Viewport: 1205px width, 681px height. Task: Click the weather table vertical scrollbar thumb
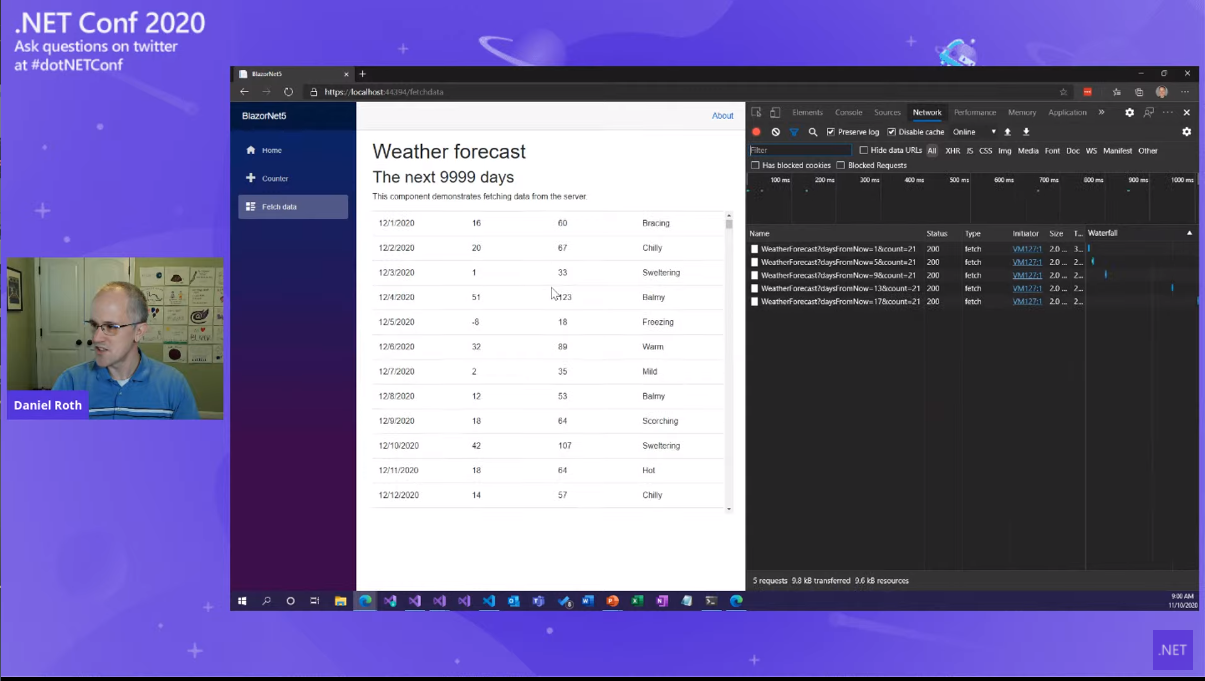click(x=729, y=224)
